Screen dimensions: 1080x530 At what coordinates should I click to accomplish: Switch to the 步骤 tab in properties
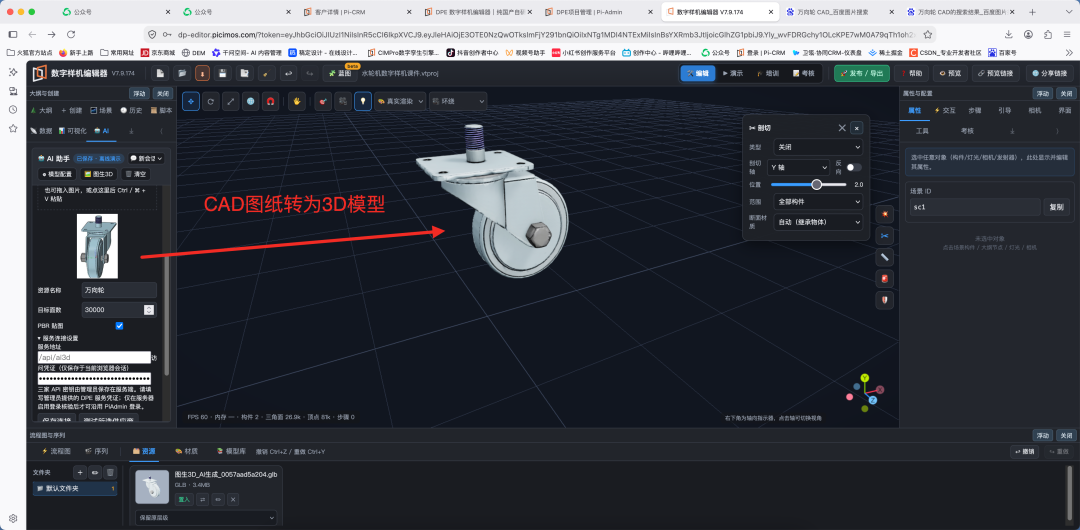(975, 110)
